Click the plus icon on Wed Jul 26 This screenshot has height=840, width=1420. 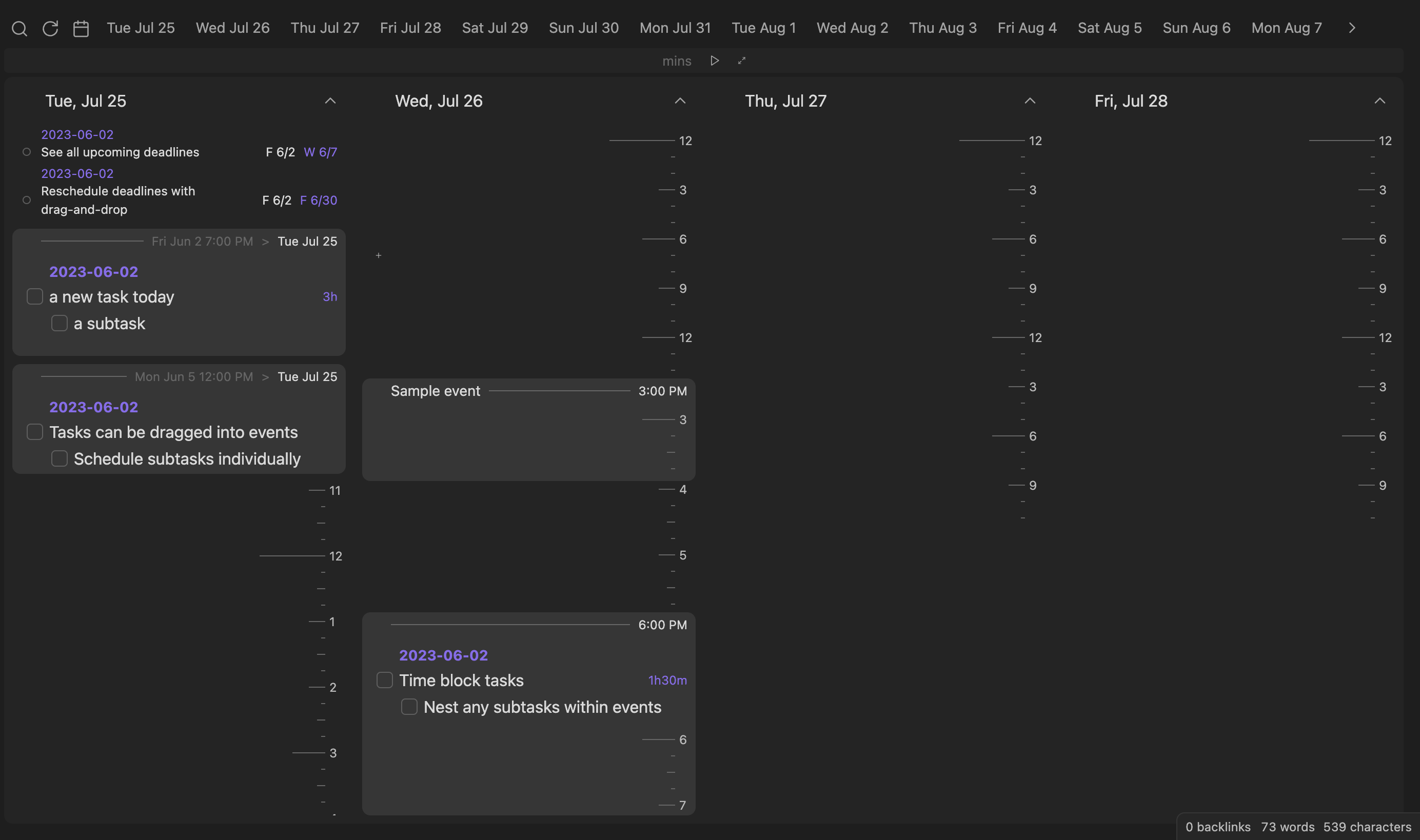pos(378,256)
